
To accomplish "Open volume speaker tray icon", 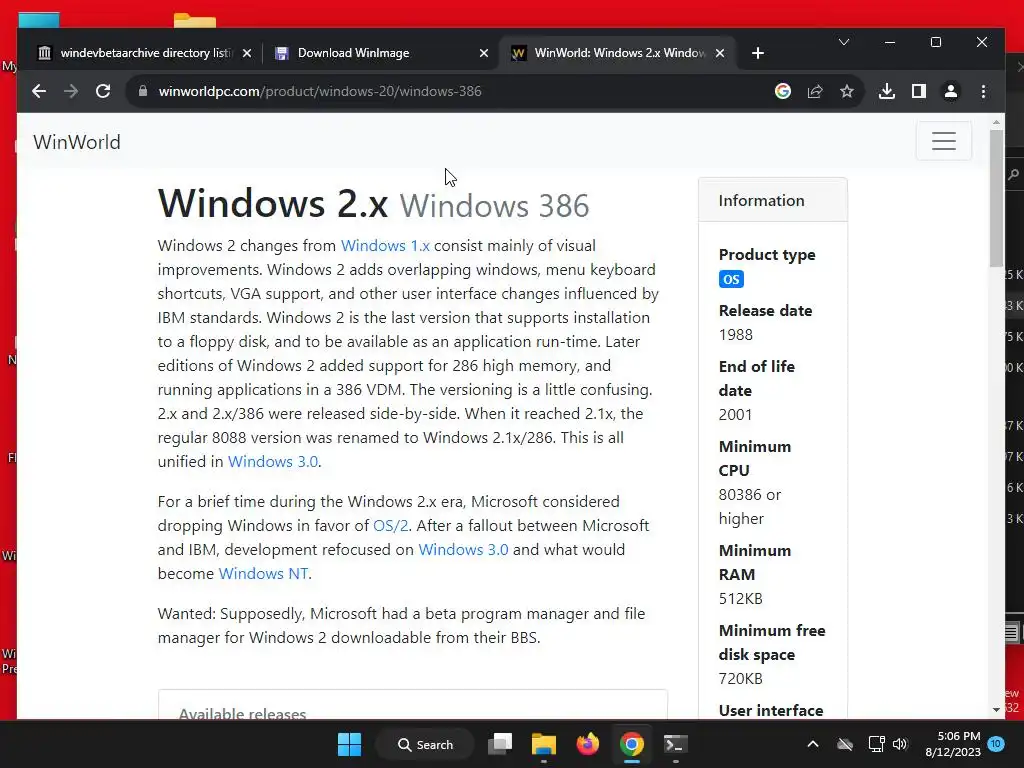I will 900,744.
